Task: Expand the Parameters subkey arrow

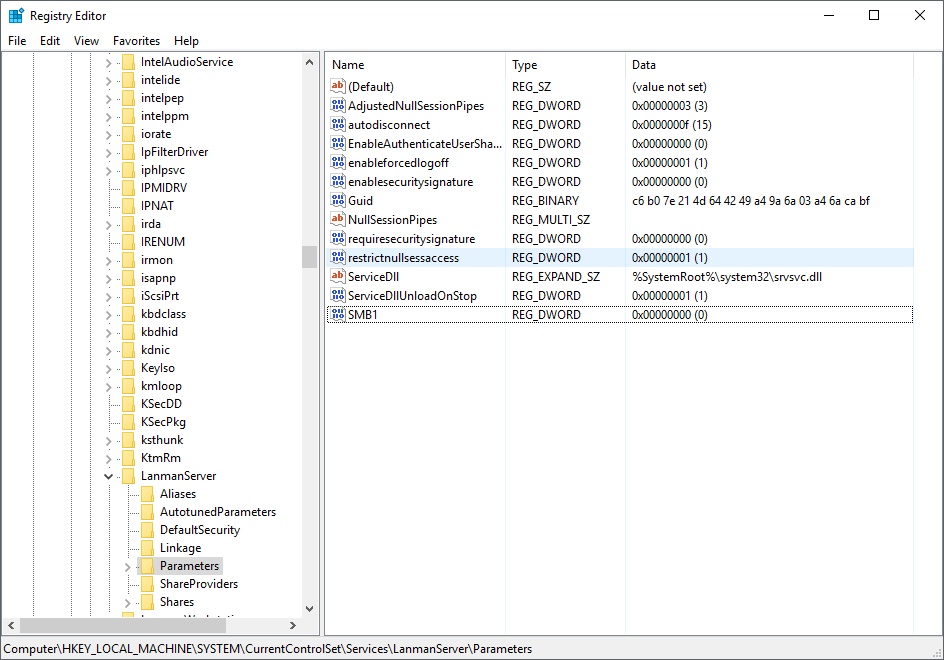Action: (128, 567)
